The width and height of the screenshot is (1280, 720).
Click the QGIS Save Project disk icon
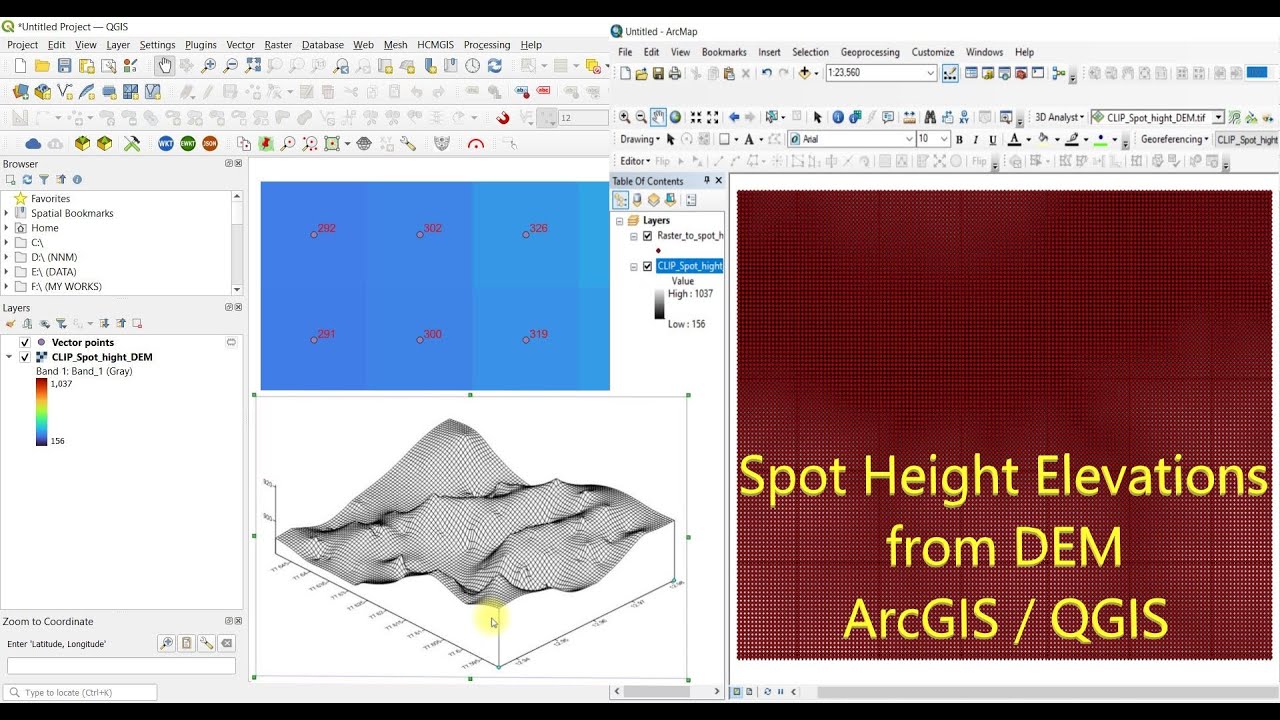point(64,66)
